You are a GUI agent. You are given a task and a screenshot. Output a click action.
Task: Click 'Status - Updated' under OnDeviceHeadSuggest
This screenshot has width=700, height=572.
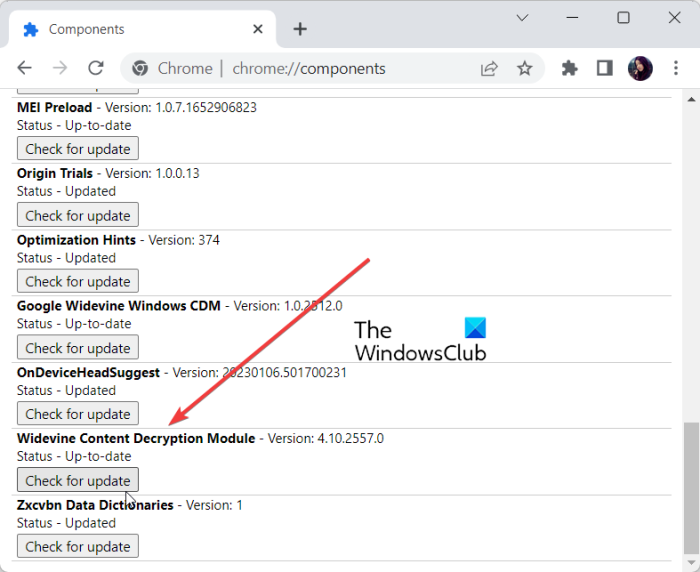(67, 391)
